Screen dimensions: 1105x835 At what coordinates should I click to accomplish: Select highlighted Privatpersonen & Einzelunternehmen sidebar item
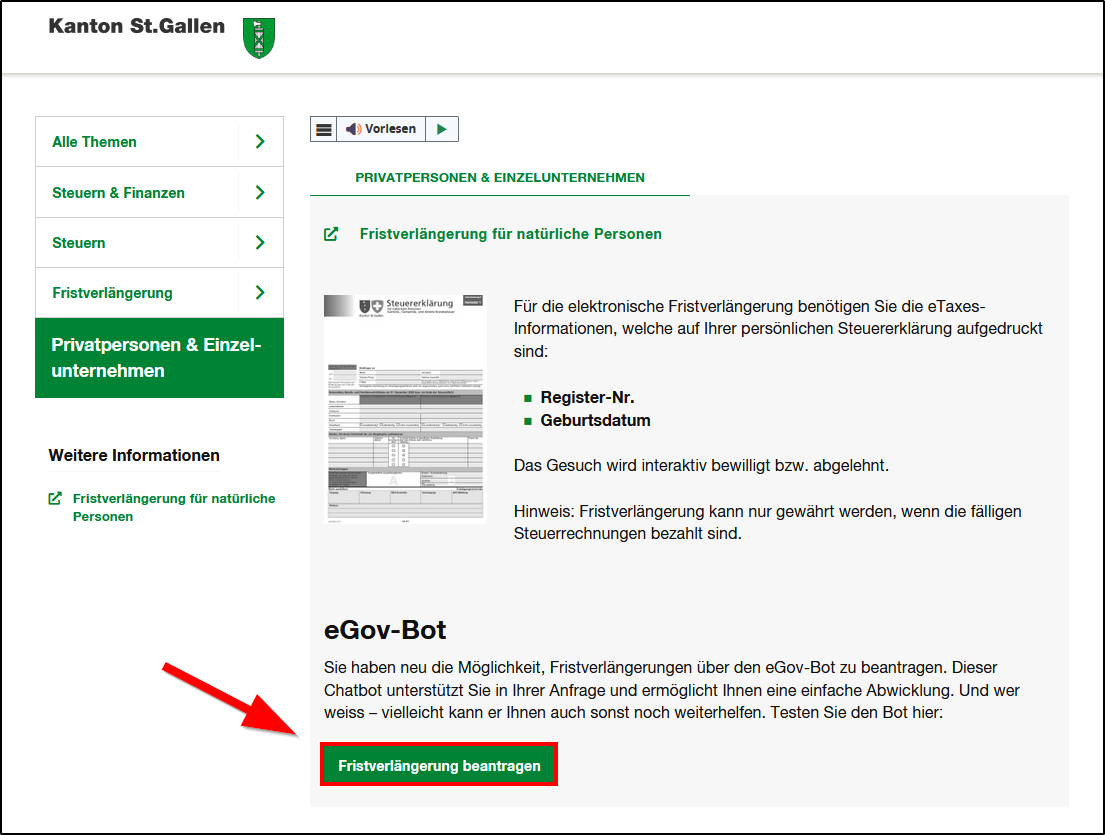(158, 358)
